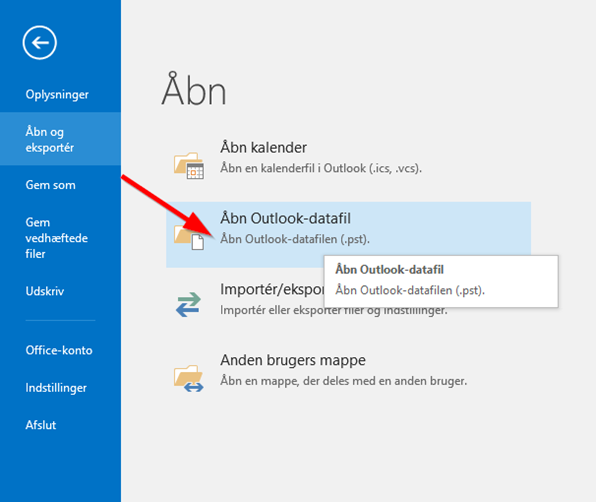Select Udskriv in the sidebar
Image resolution: width=596 pixels, height=502 pixels.
click(45, 291)
